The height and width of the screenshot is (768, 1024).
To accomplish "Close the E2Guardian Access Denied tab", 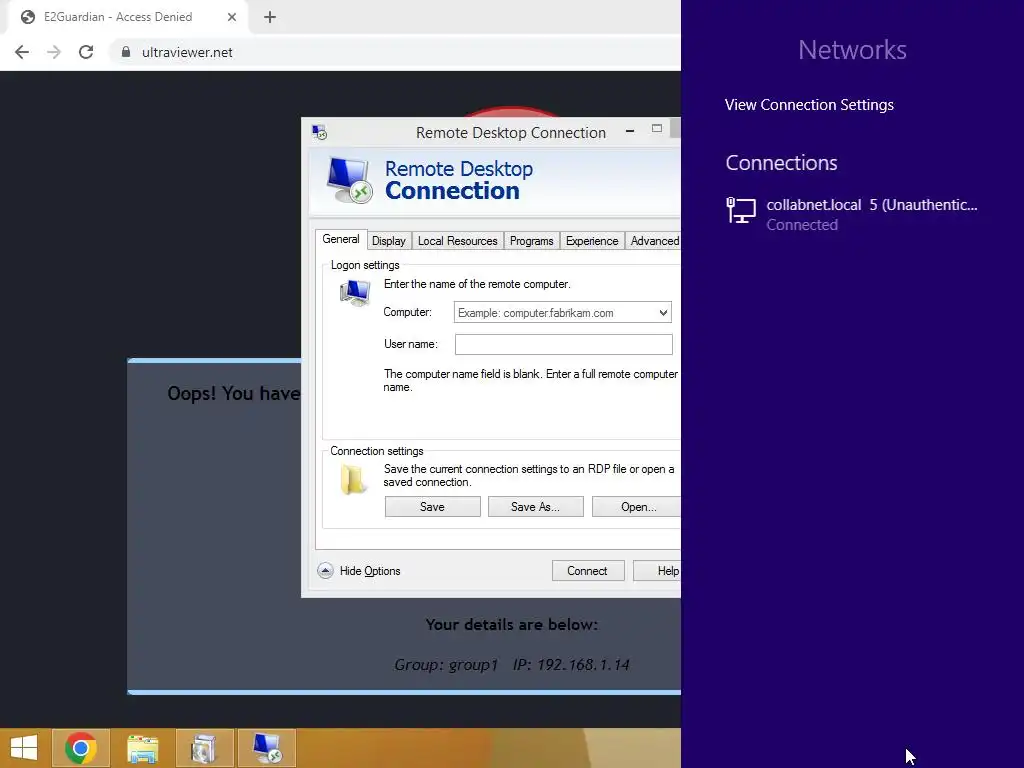I will [232, 17].
